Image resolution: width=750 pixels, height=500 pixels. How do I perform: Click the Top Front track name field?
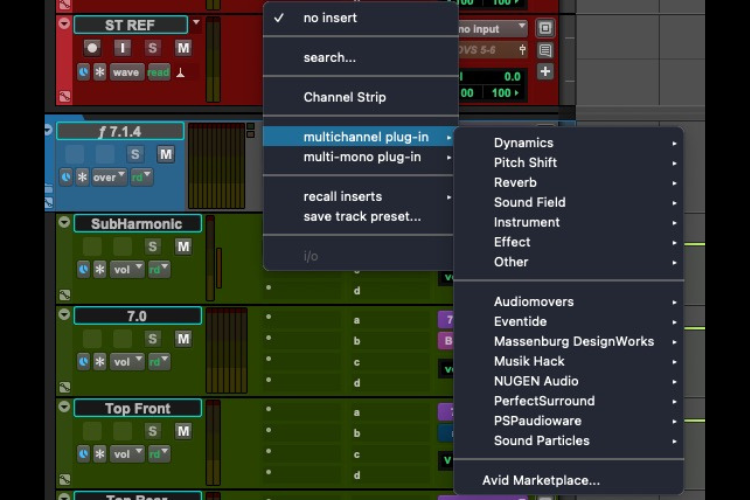[x=137, y=408]
